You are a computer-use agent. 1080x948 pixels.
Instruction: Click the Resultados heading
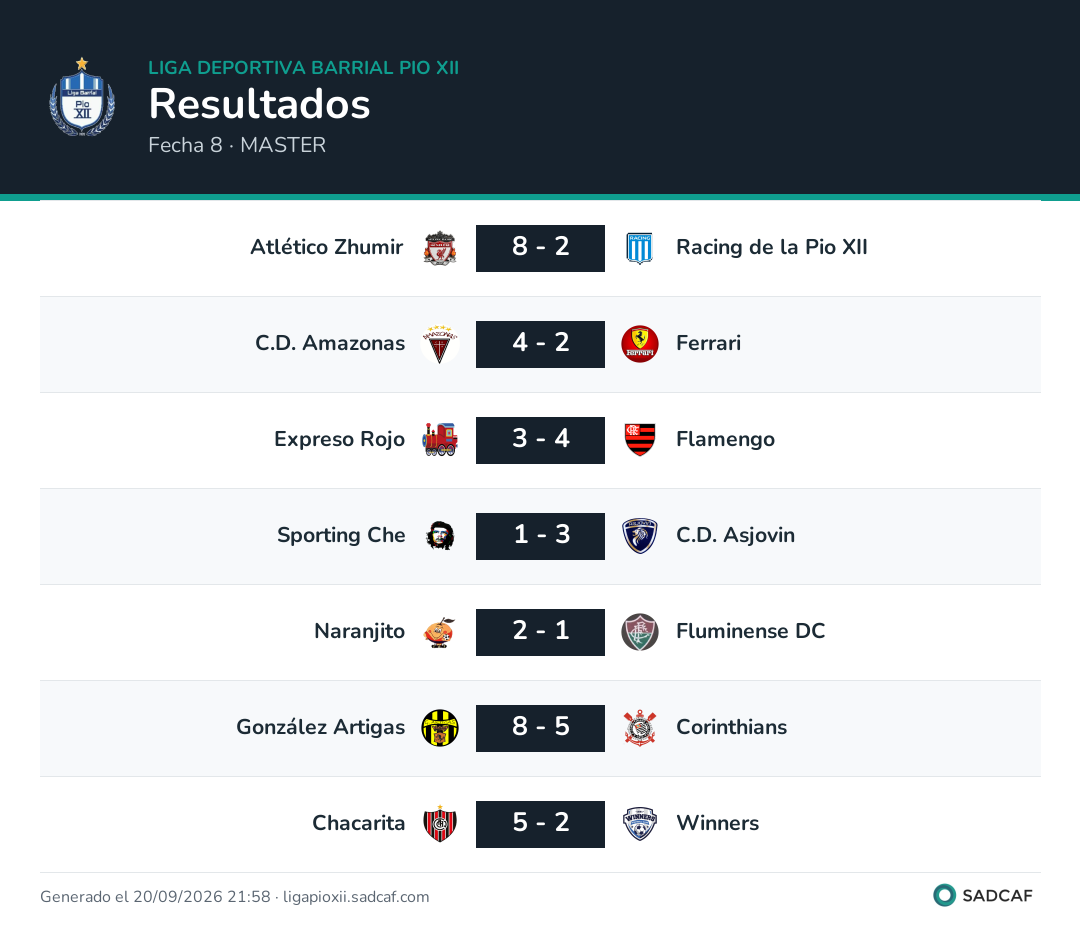(x=260, y=104)
